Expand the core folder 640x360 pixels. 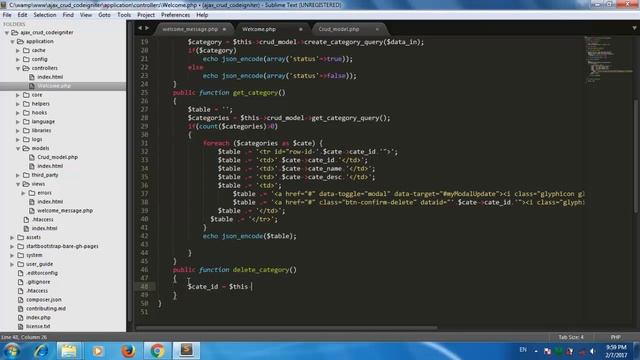(x=18, y=95)
